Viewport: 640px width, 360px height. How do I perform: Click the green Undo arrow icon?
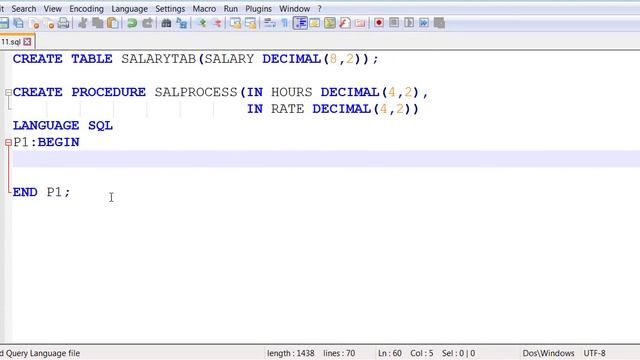[132, 23]
